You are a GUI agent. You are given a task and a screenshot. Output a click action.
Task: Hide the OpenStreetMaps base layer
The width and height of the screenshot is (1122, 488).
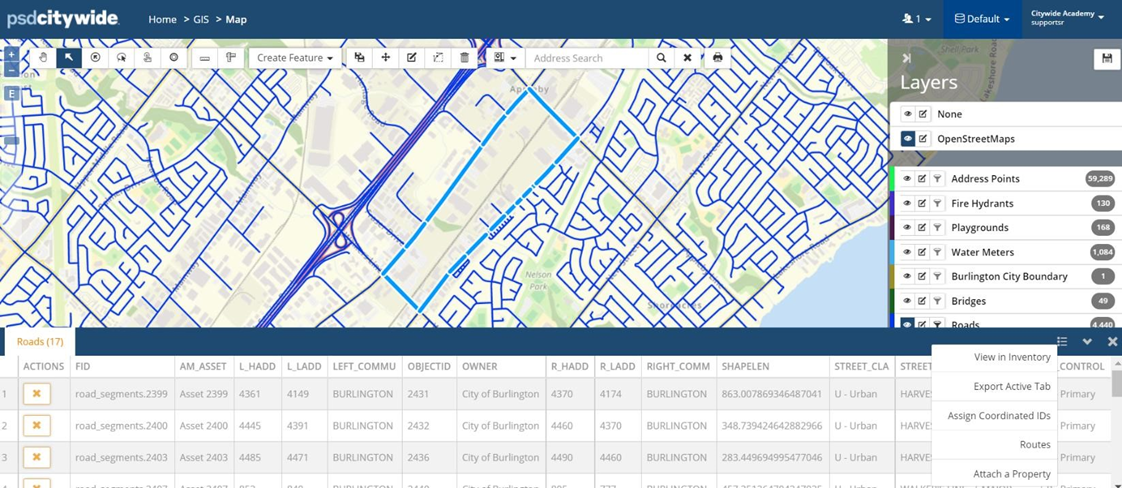point(907,139)
